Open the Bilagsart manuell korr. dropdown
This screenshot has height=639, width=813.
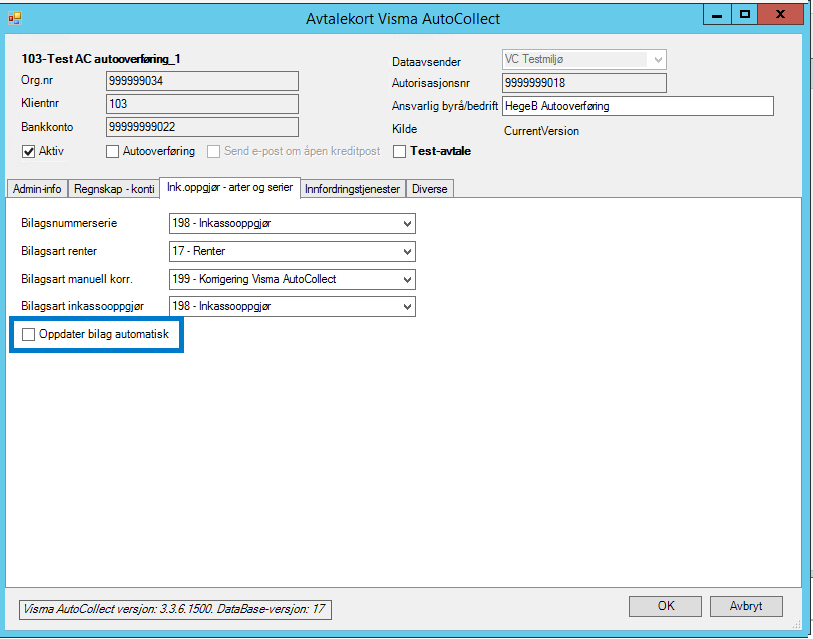click(x=292, y=280)
